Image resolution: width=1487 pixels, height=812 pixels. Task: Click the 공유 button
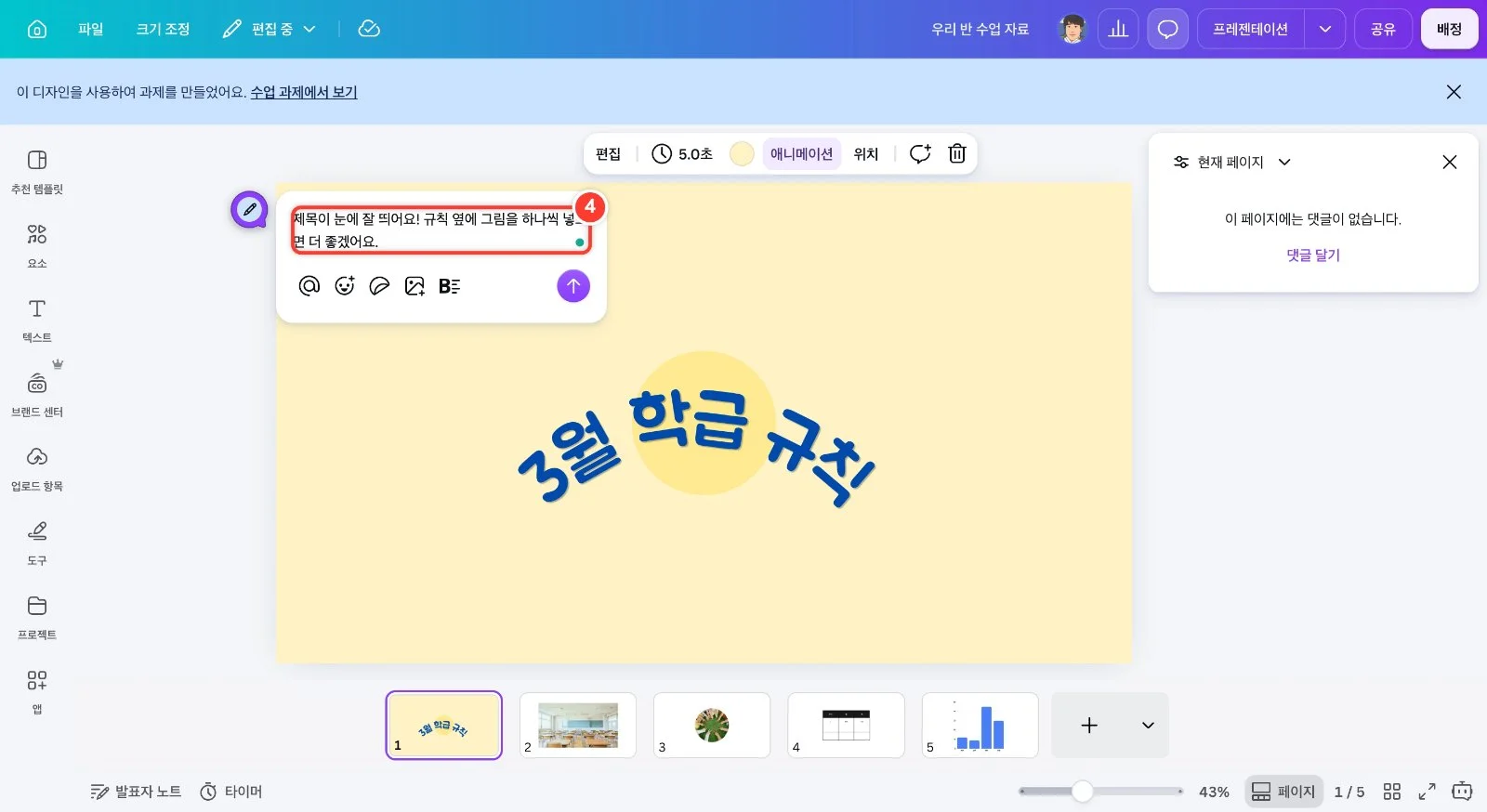1383,29
